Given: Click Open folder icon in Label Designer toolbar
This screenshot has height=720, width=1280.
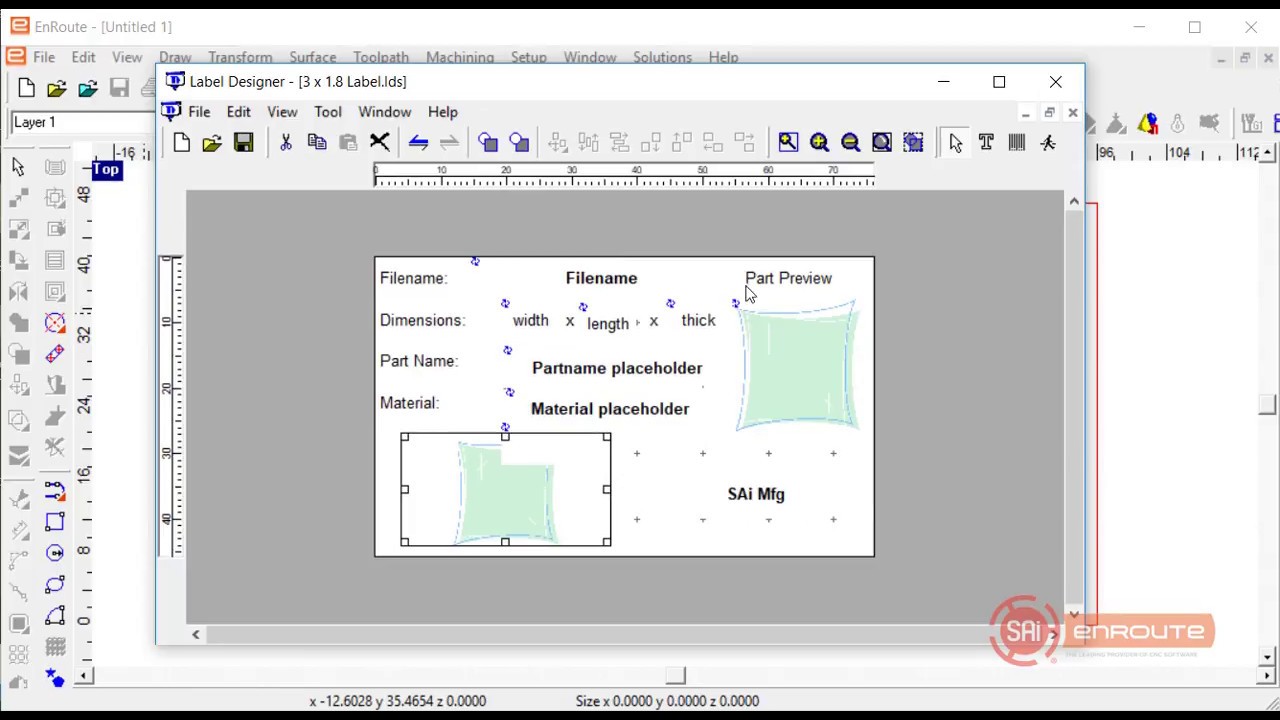Looking at the screenshot, I should click(212, 143).
